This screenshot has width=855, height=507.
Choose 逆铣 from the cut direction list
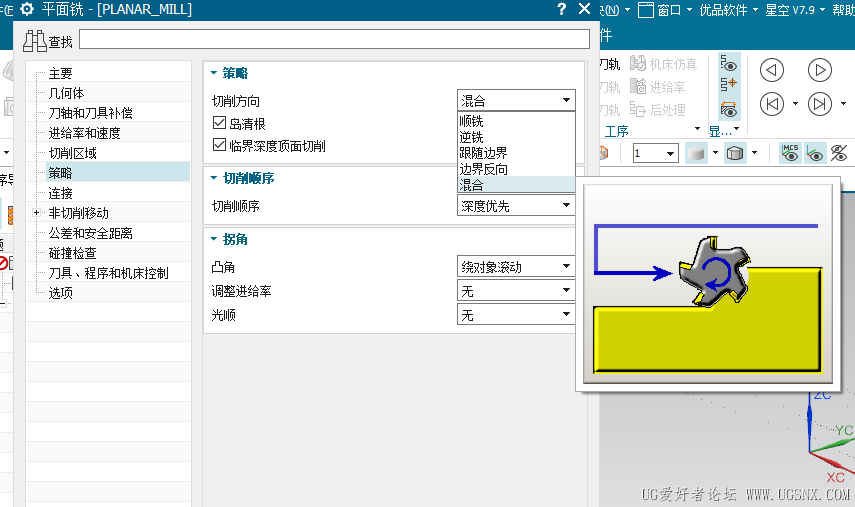coord(516,137)
